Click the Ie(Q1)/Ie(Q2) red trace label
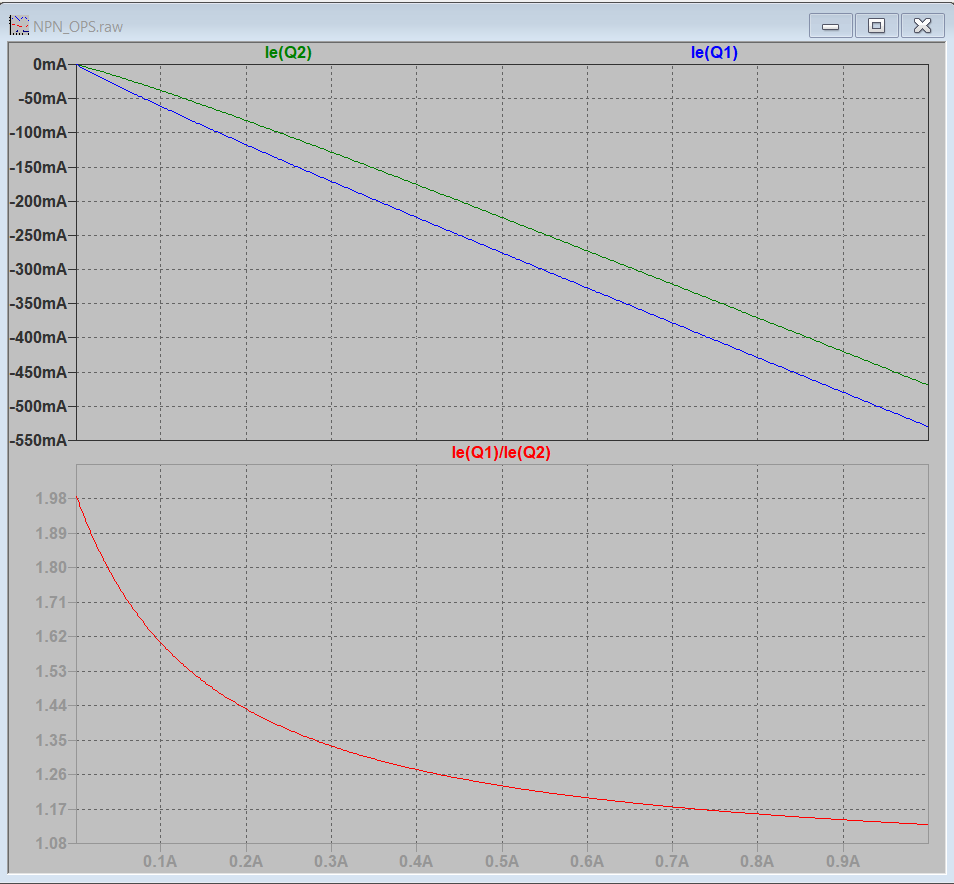 point(501,452)
